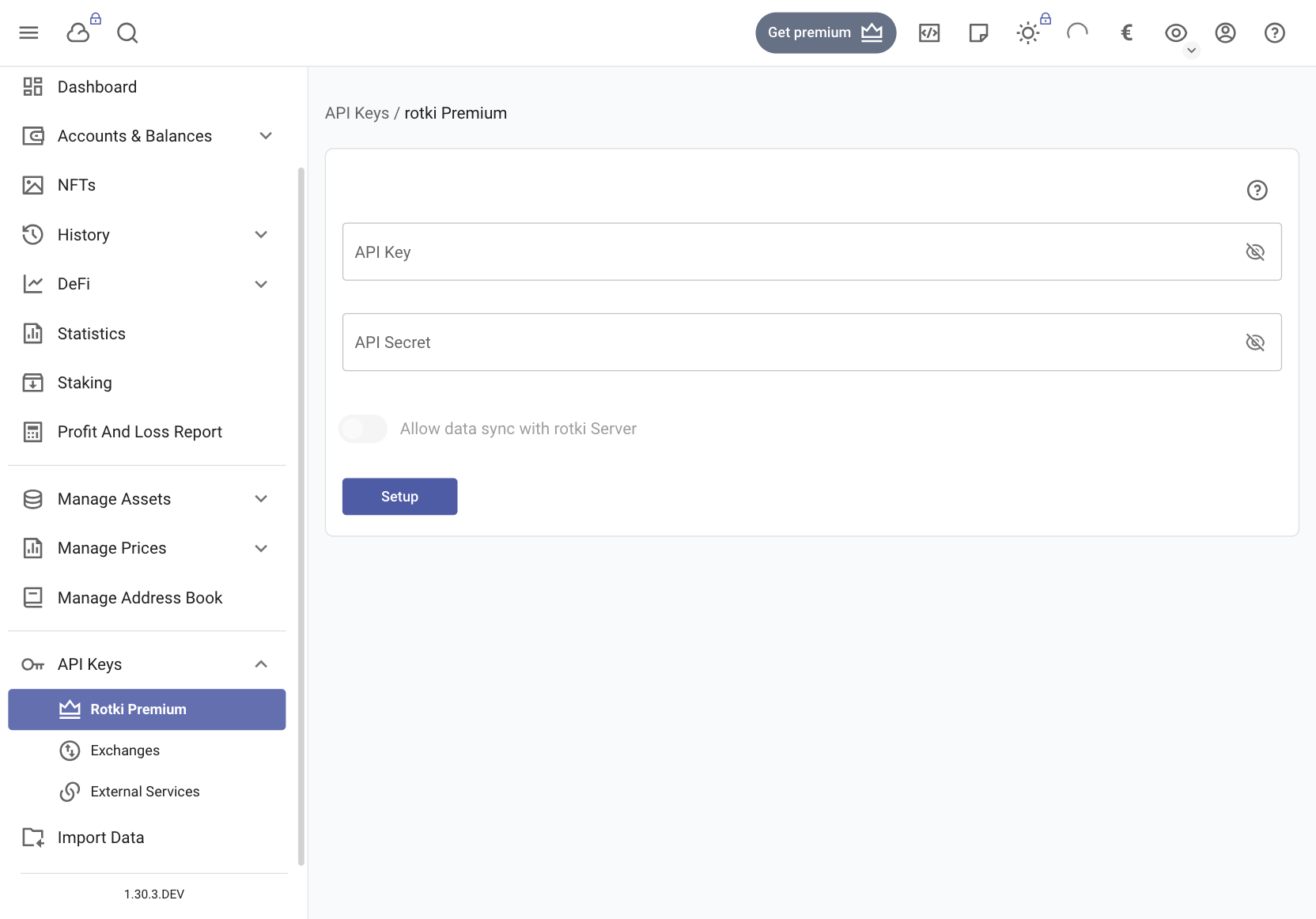
Task: Toggle the light theme sun icon
Action: (x=1027, y=32)
